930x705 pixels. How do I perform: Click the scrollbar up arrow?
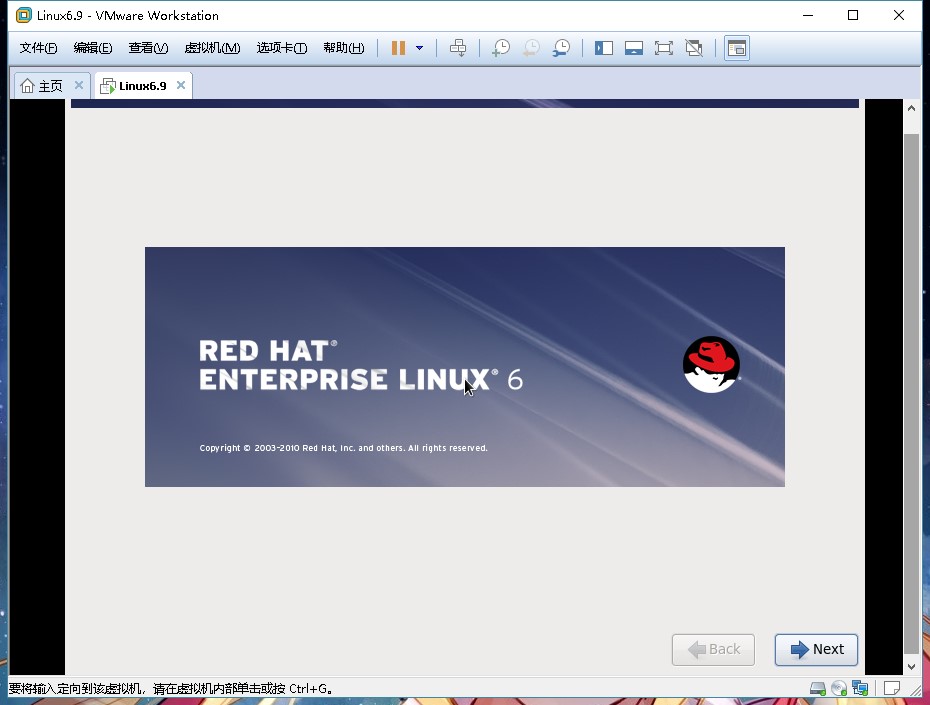(x=911, y=109)
